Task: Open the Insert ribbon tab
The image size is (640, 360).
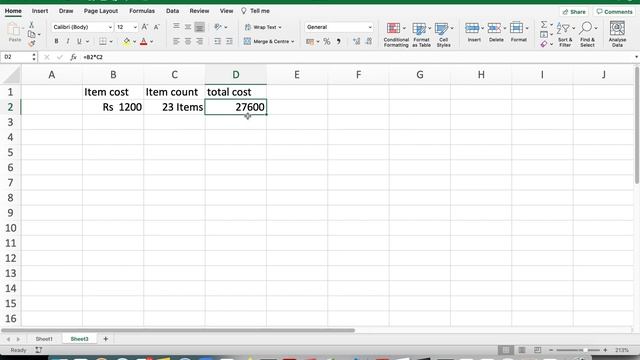Action: coord(40,11)
